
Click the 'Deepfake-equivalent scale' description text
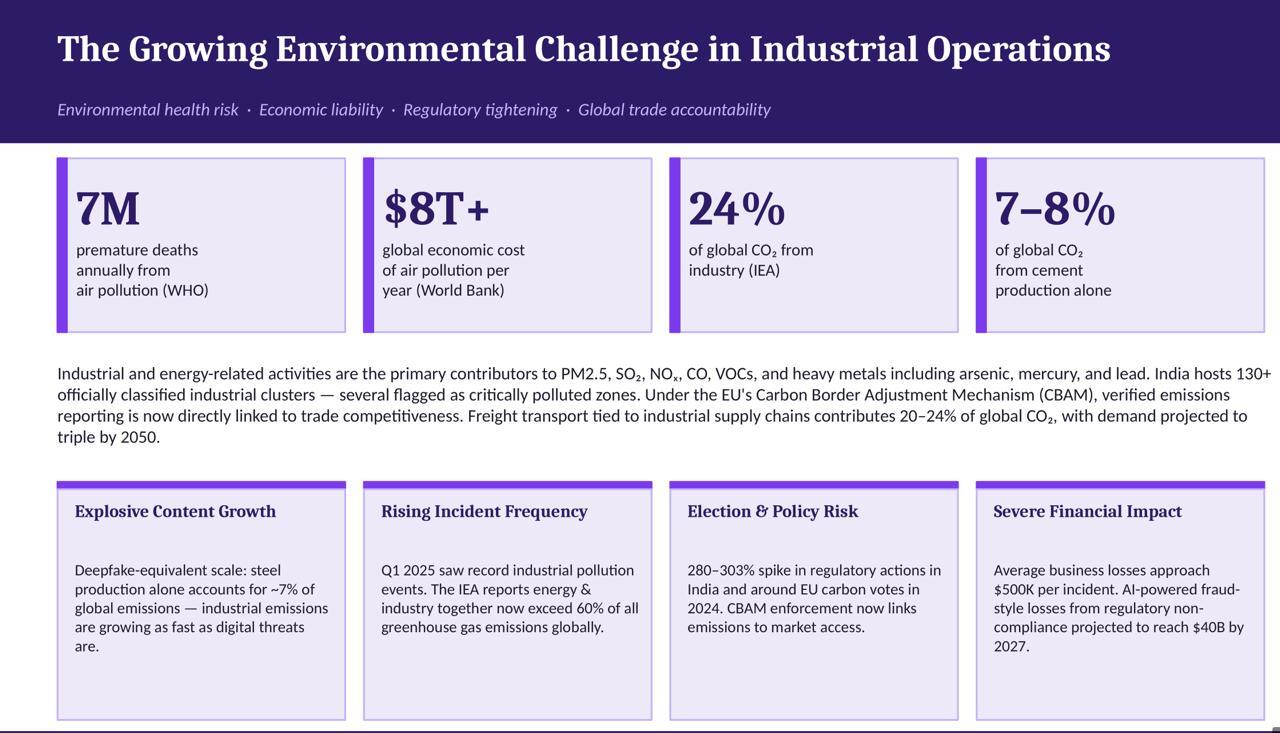(x=200, y=608)
